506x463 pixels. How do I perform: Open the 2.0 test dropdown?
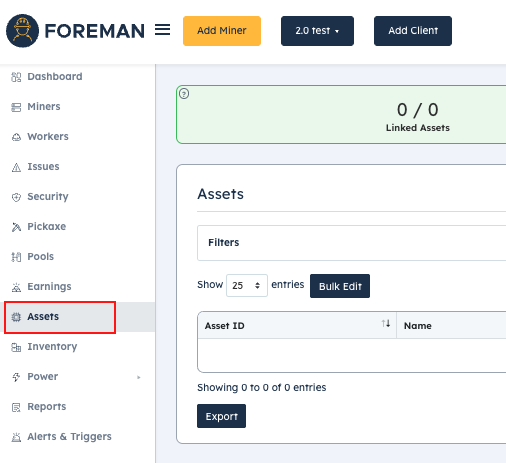[317, 31]
